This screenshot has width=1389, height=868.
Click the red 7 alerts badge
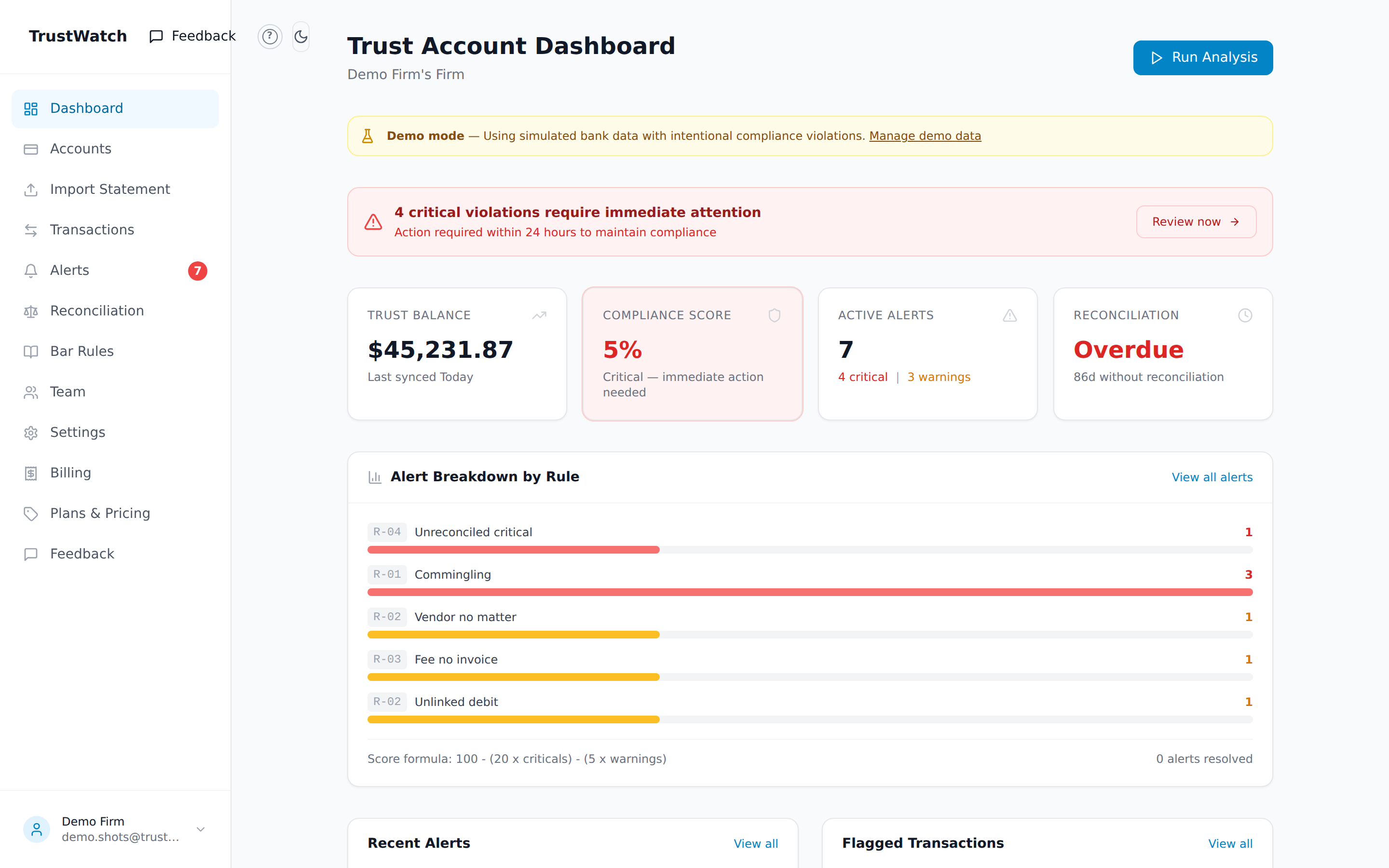pos(197,271)
